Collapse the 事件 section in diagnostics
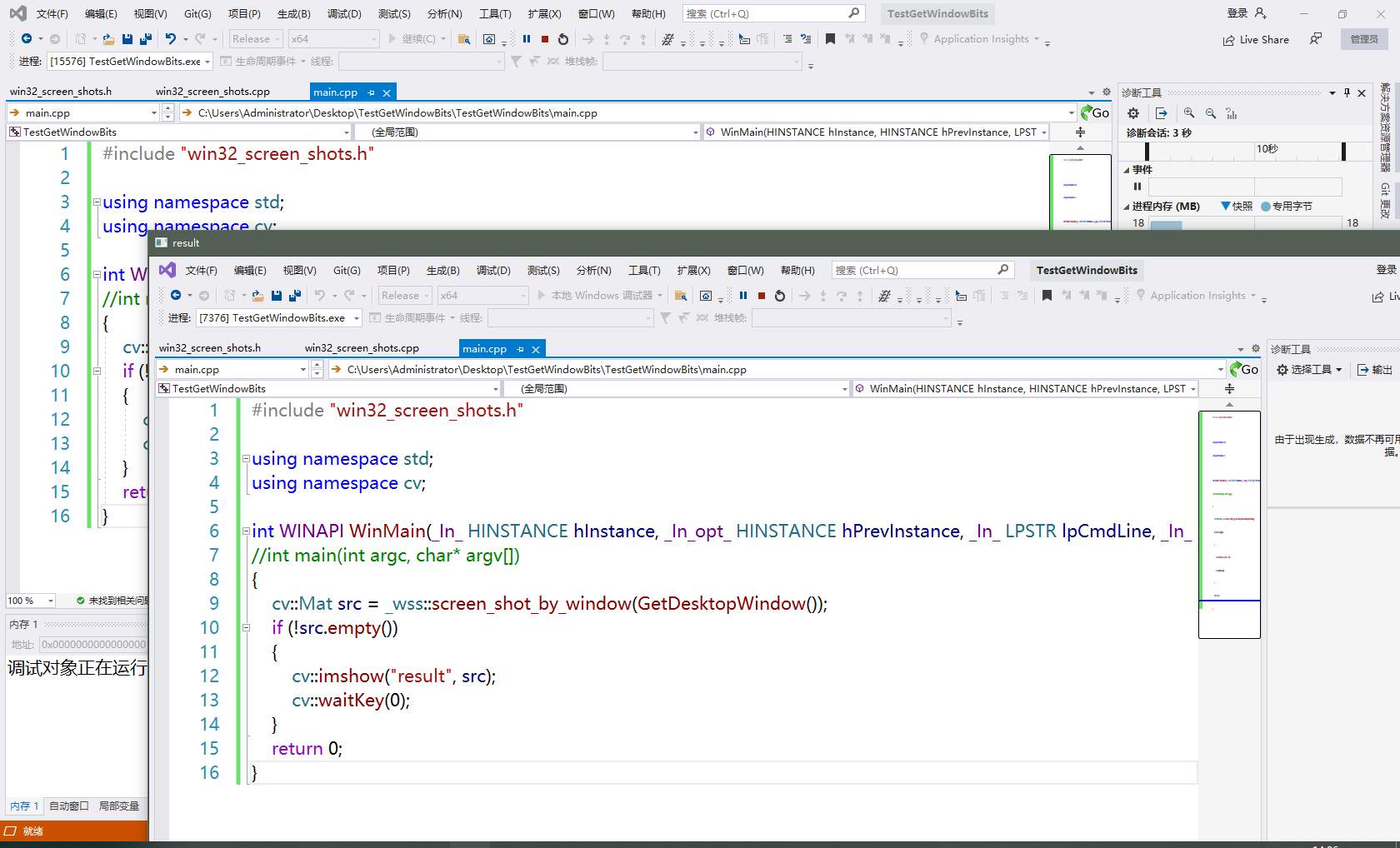 [x=1128, y=169]
